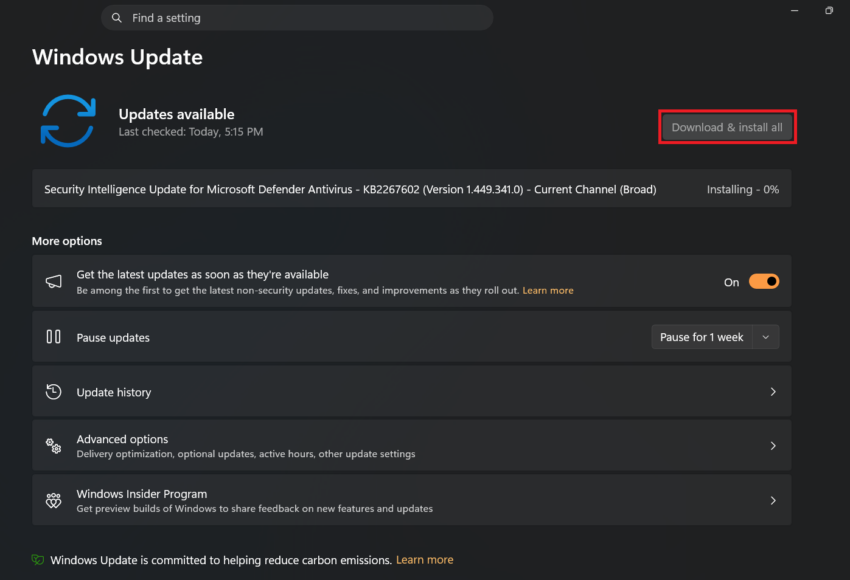Click the Pause updates label
Screen dimensions: 850x580
(x=113, y=338)
